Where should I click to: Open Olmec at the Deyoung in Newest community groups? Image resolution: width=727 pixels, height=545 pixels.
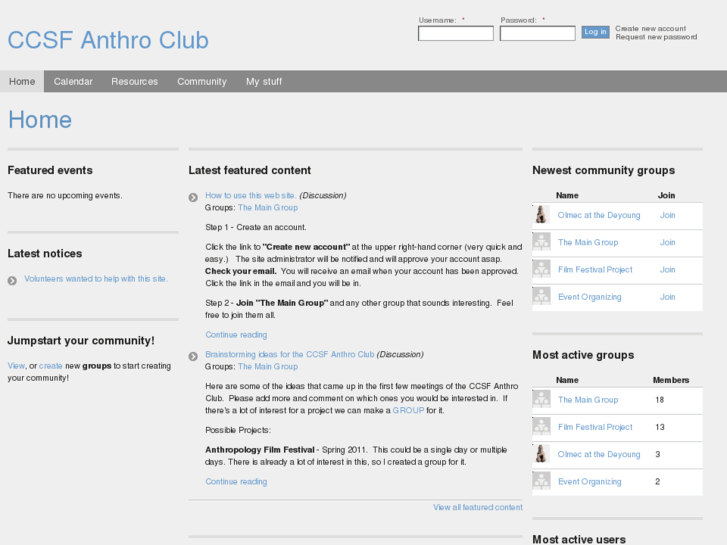[x=599, y=215]
